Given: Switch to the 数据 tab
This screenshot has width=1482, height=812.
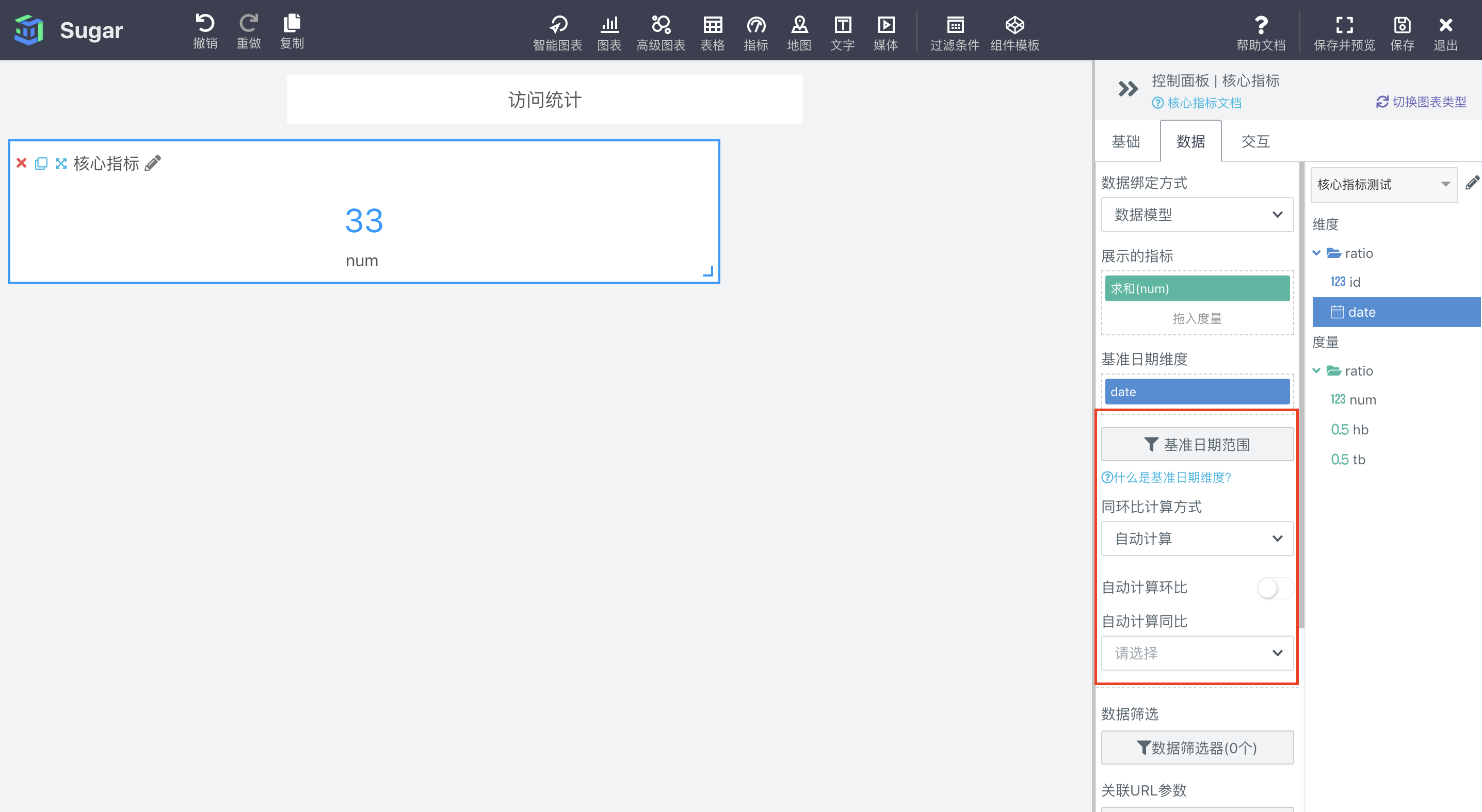Looking at the screenshot, I should coord(1190,141).
